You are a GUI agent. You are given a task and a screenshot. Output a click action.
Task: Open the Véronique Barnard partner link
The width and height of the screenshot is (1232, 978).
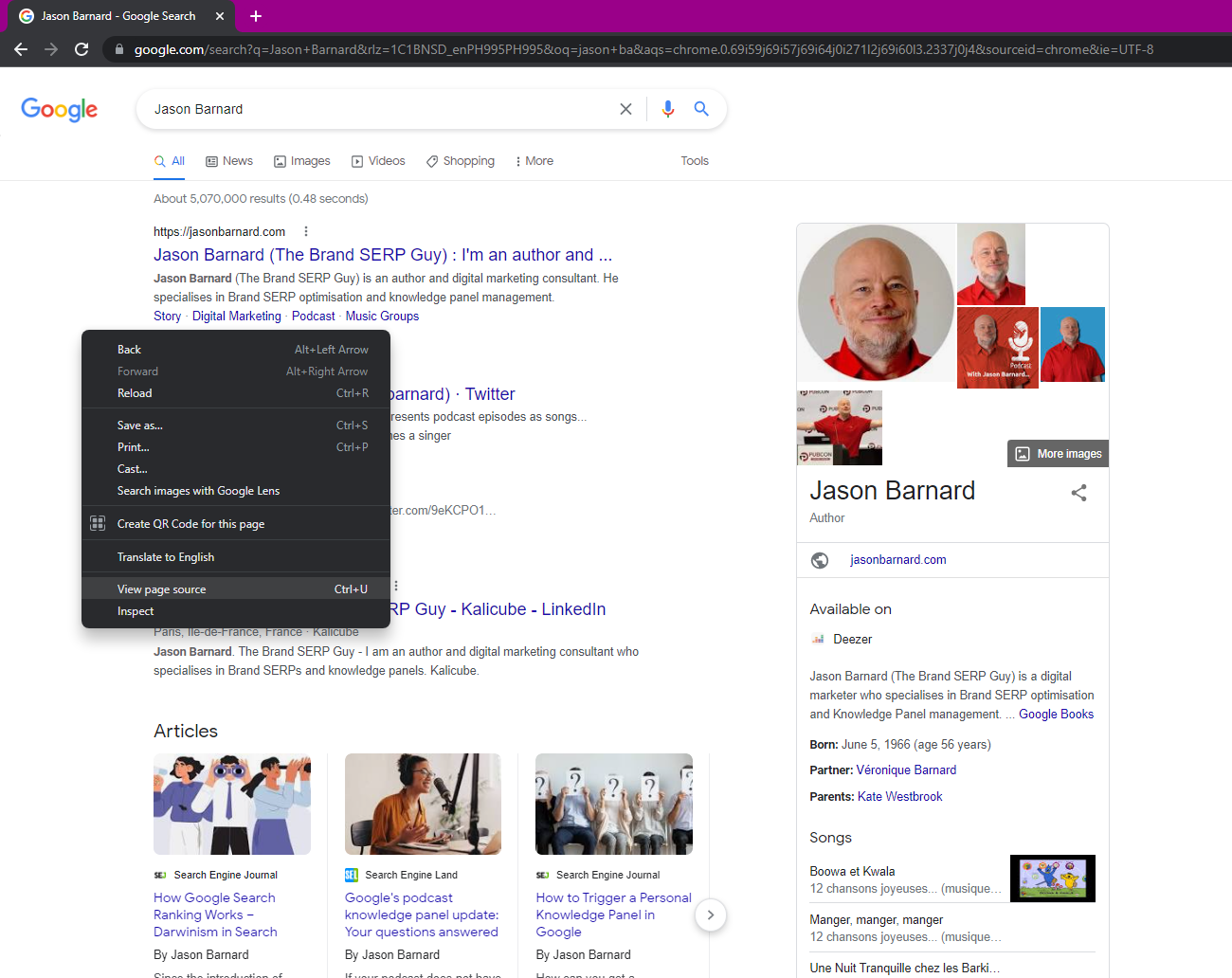906,770
